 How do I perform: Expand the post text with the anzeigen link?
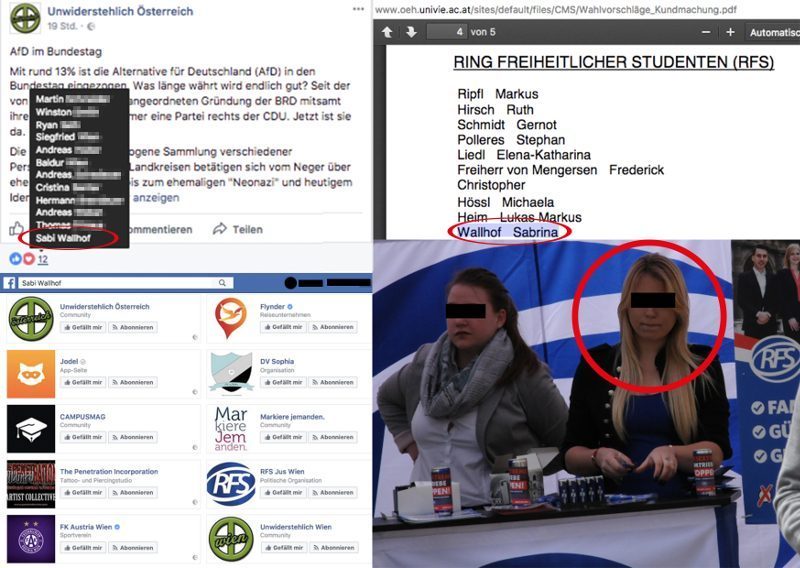[x=156, y=197]
